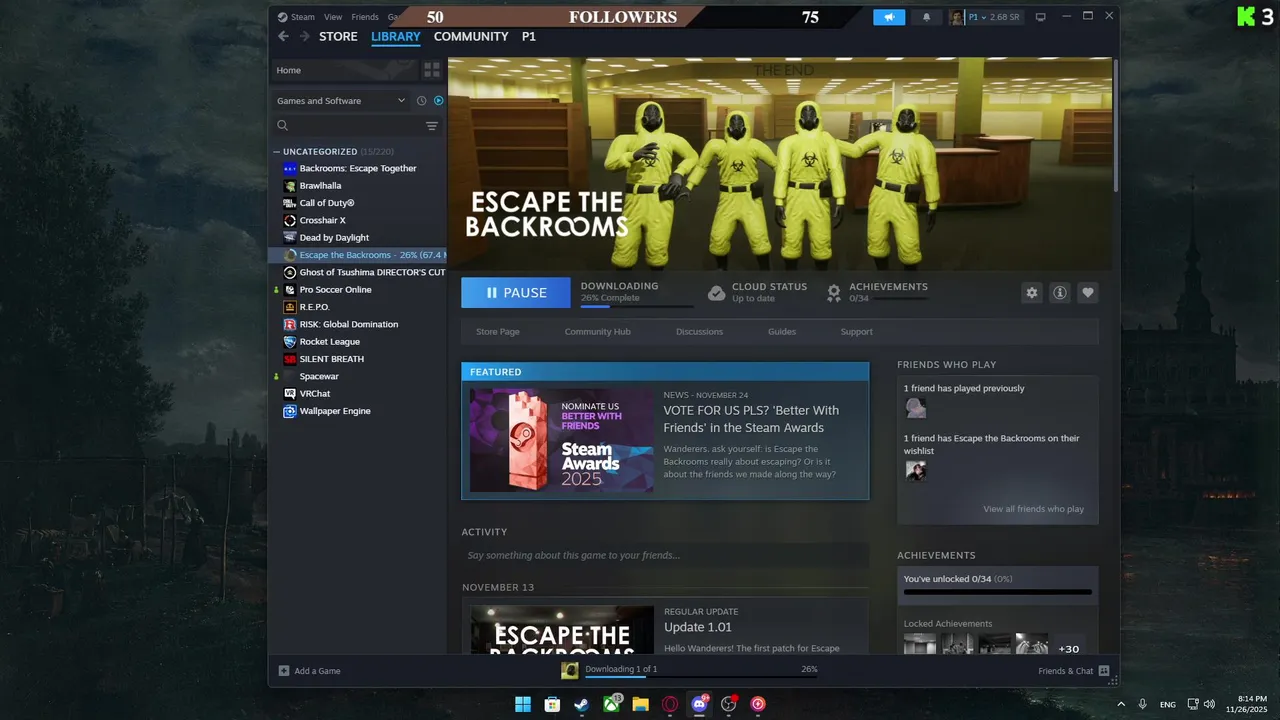Click the Achievements gear badge icon

pyautogui.click(x=834, y=293)
